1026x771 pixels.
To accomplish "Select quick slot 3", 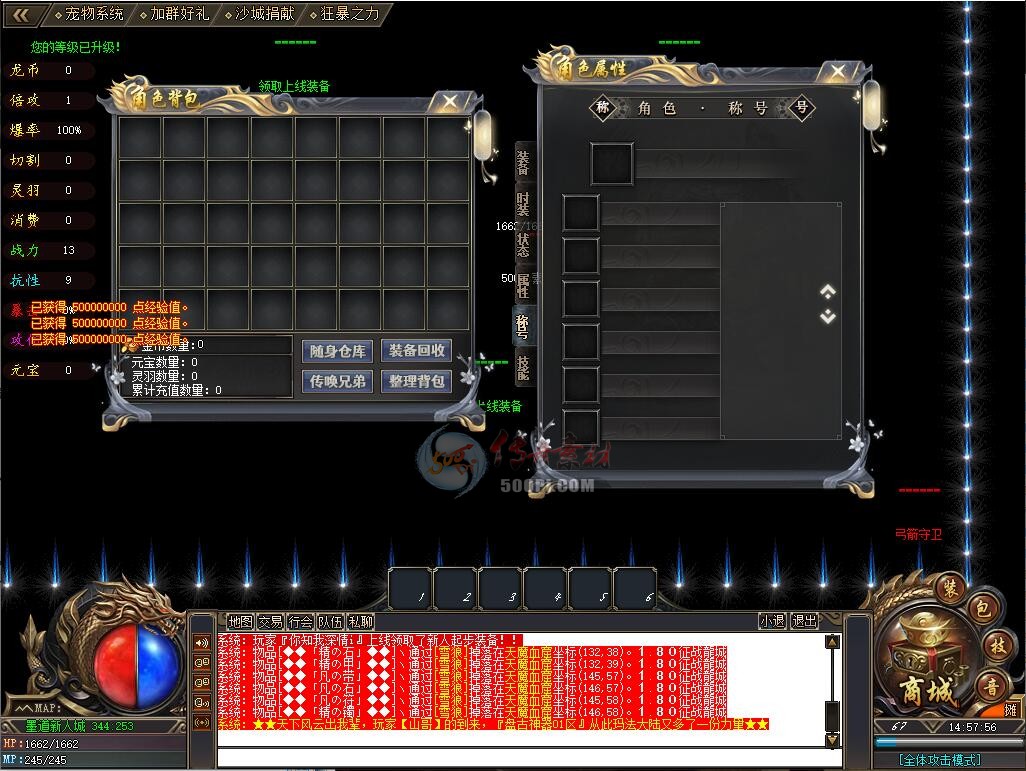I will (501, 589).
